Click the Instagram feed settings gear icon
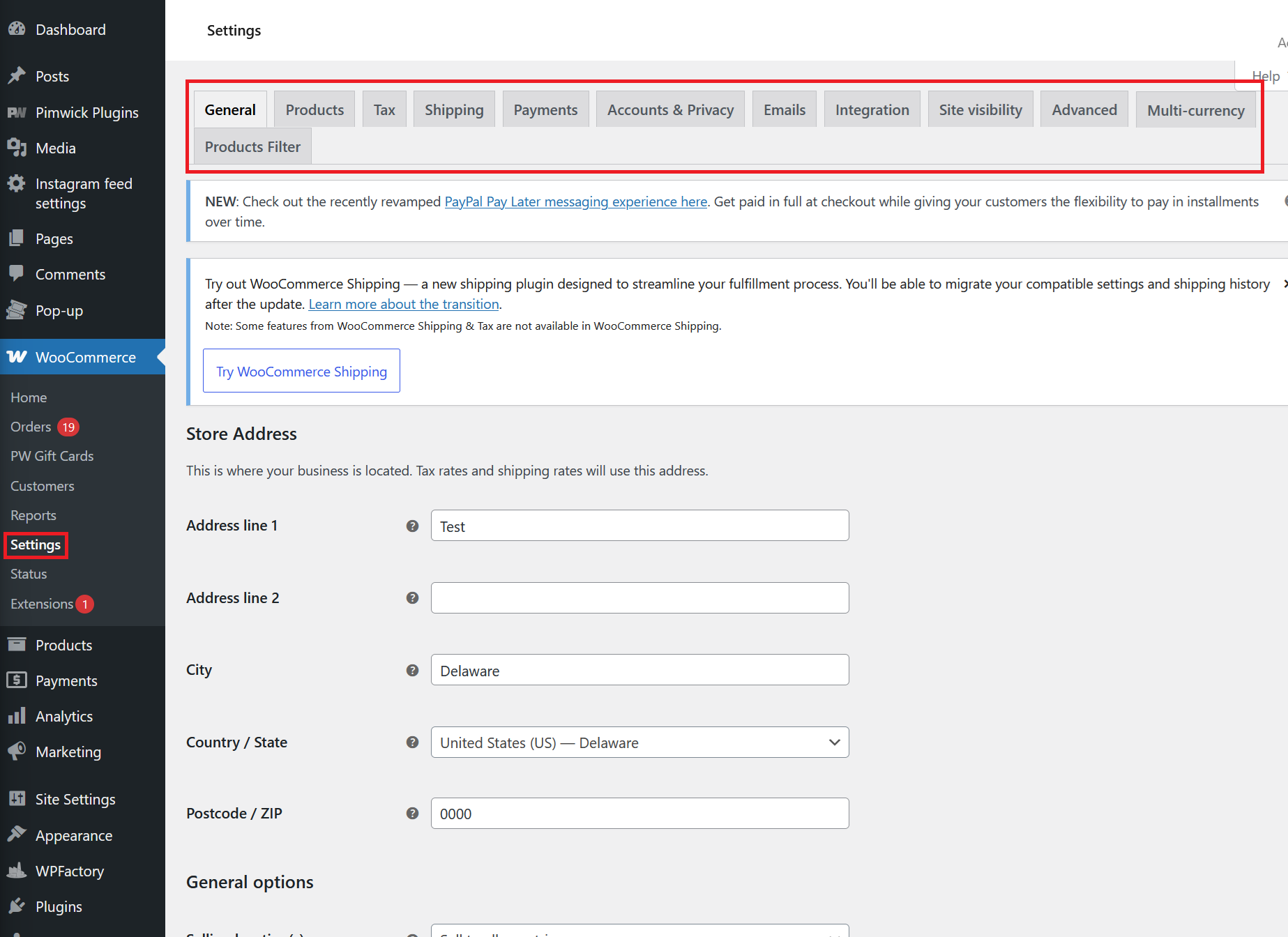Image resolution: width=1288 pixels, height=937 pixels. pyautogui.click(x=17, y=183)
